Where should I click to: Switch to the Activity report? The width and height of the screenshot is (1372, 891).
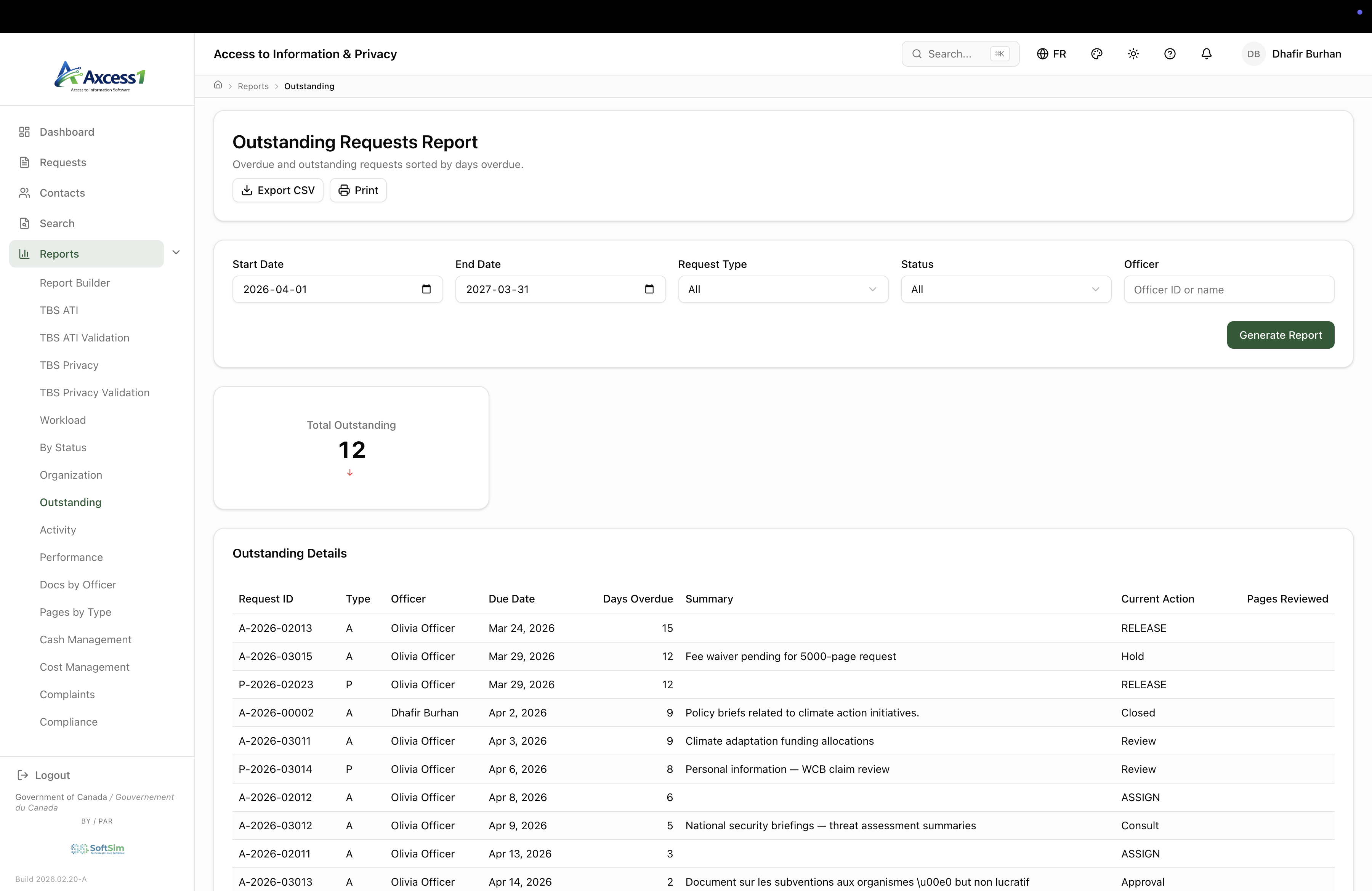57,530
